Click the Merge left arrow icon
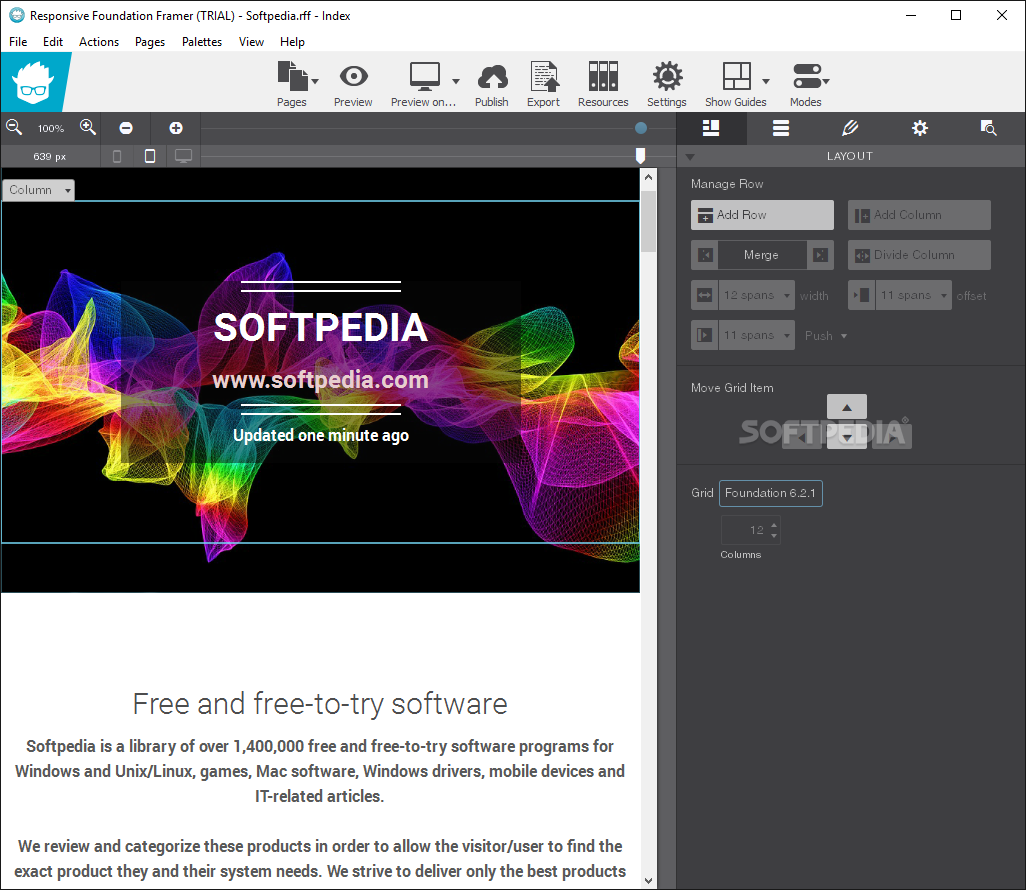 (705, 255)
